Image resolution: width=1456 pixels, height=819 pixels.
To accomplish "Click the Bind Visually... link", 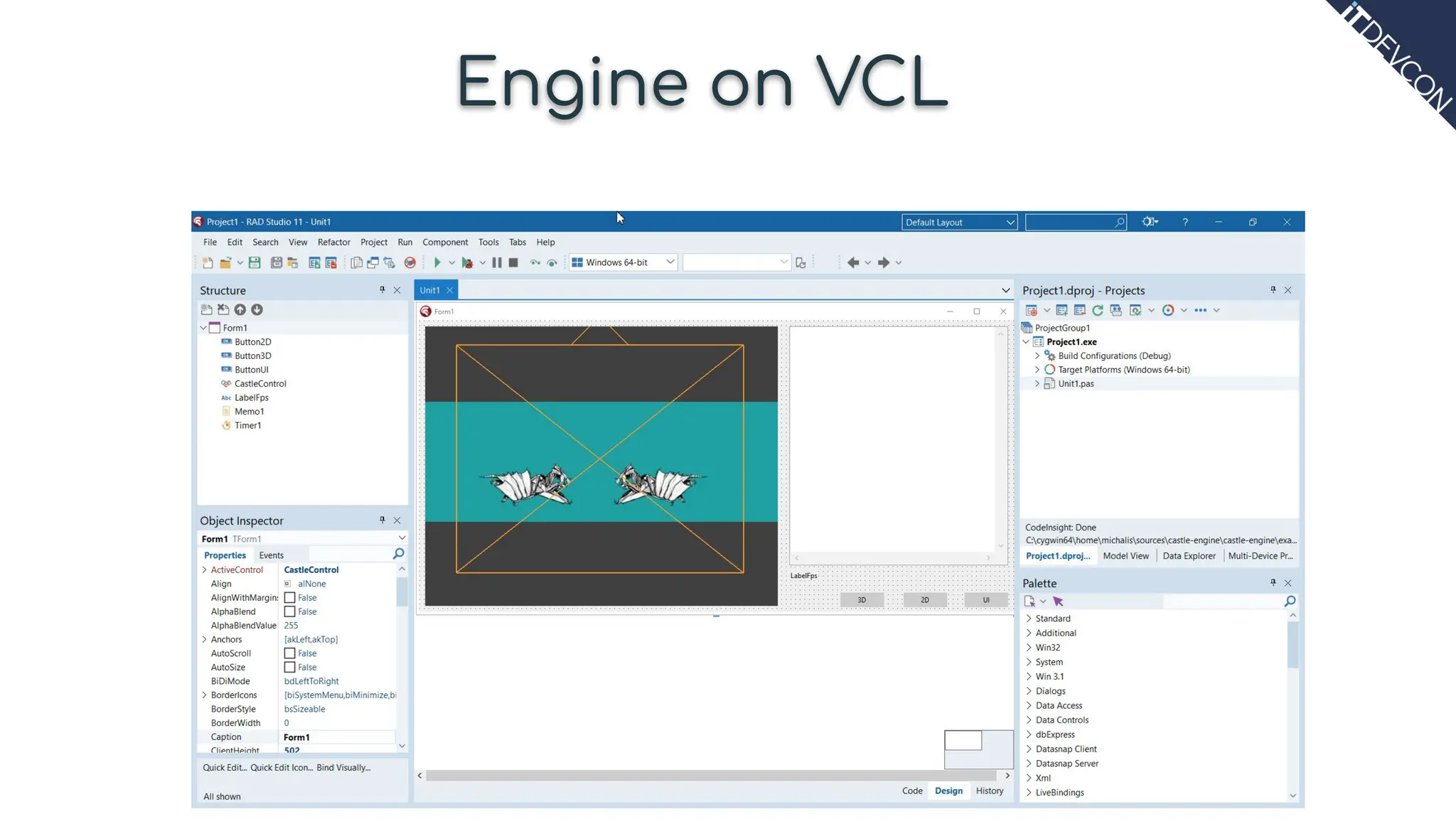I will [343, 767].
